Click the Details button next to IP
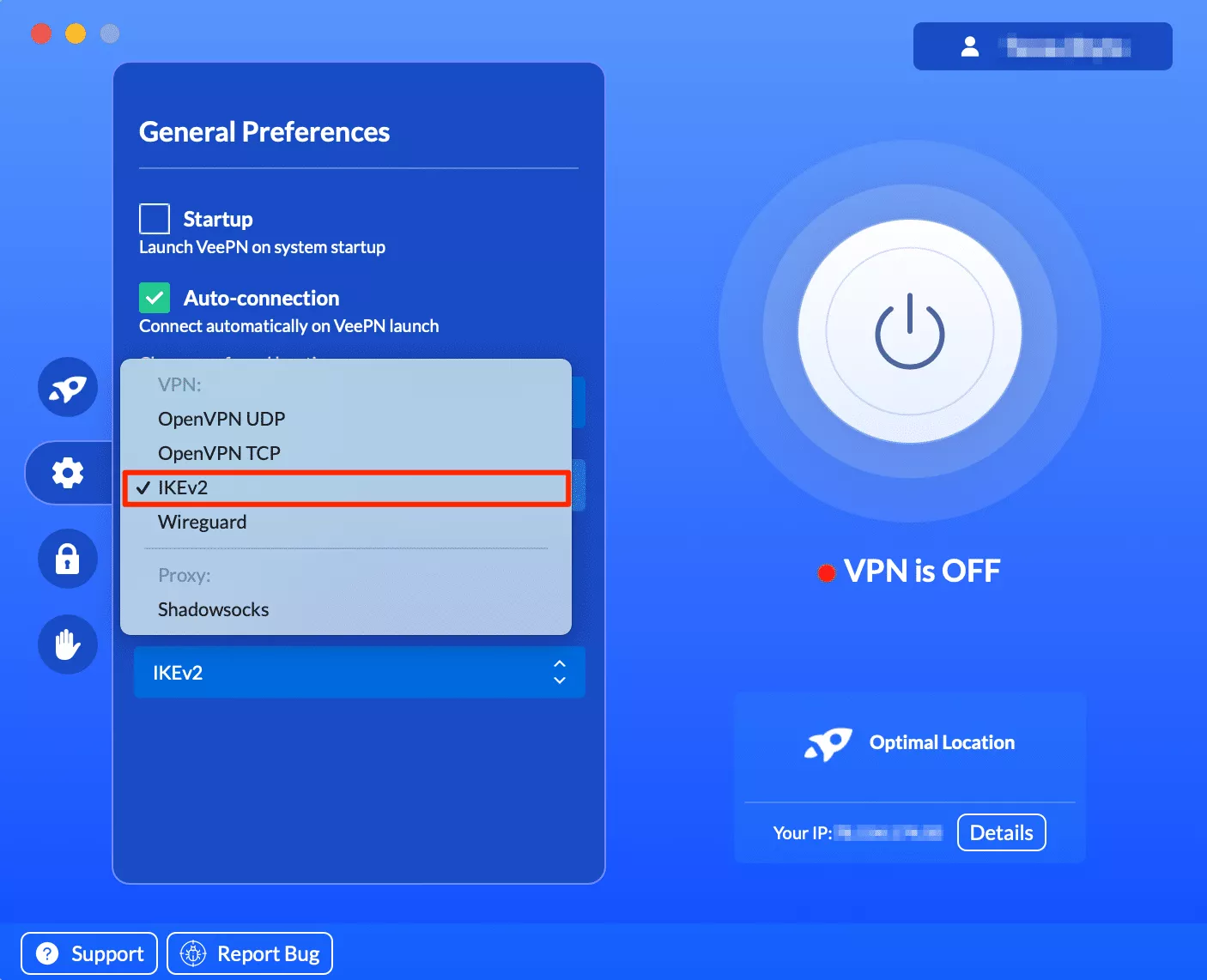The image size is (1207, 980). pos(1002,832)
